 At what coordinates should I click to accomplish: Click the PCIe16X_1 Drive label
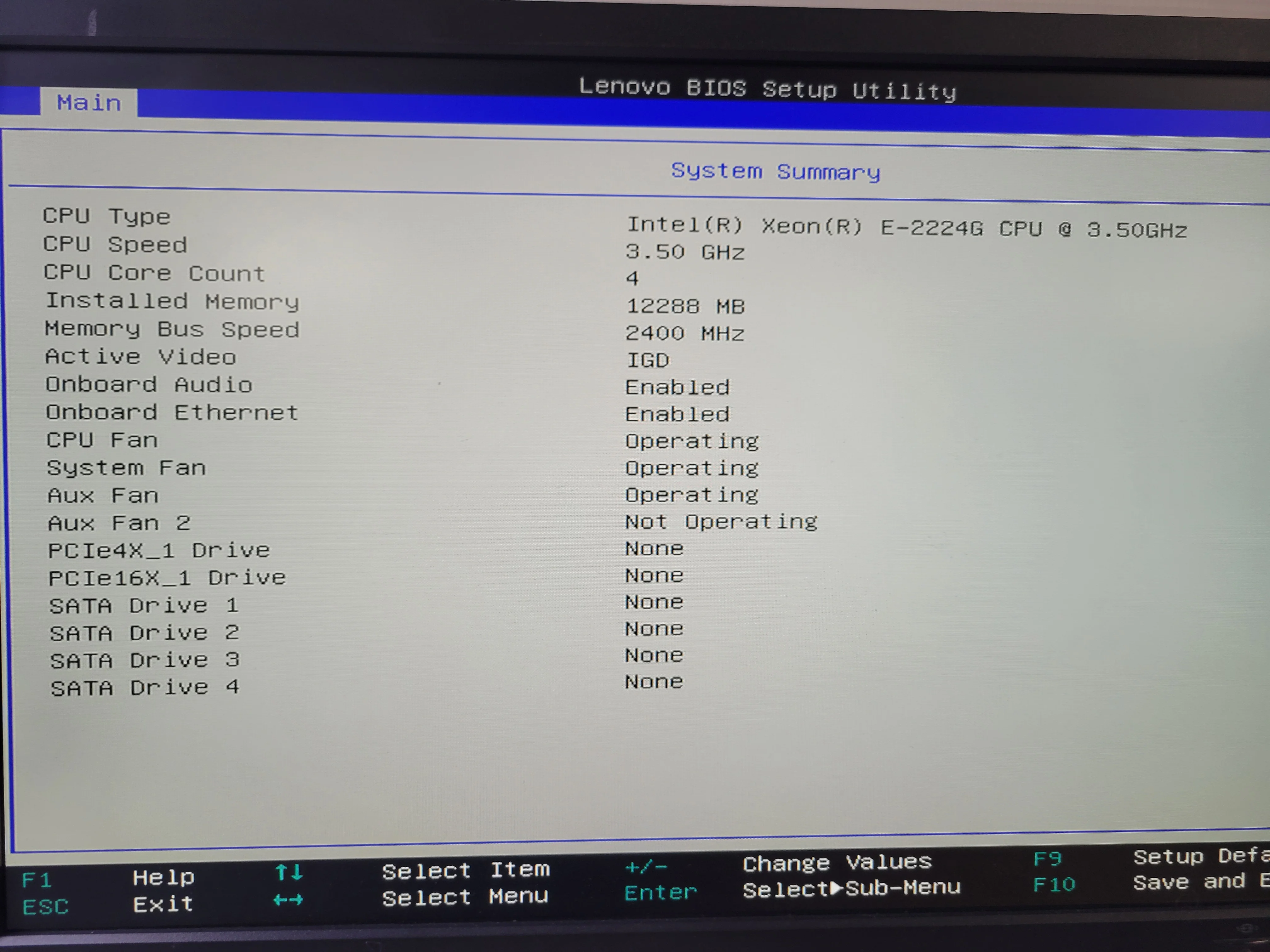click(x=167, y=578)
